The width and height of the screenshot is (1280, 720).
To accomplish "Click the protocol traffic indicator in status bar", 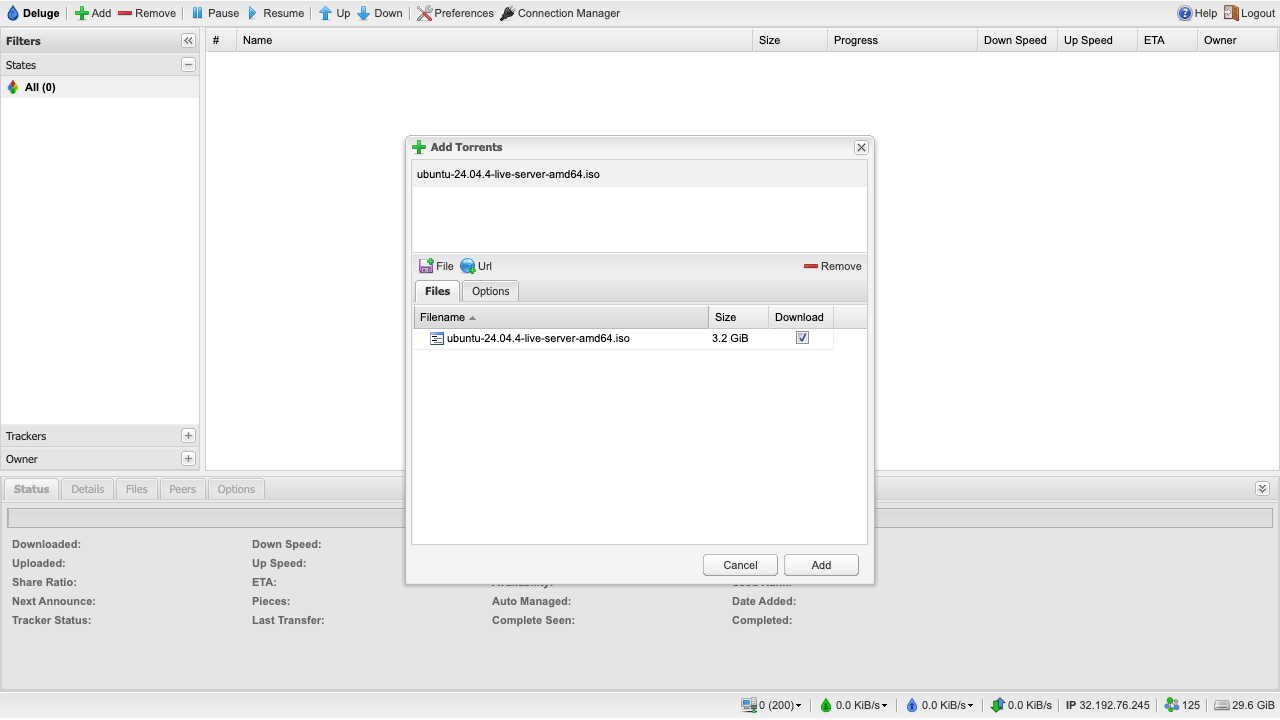I will (x=1020, y=705).
